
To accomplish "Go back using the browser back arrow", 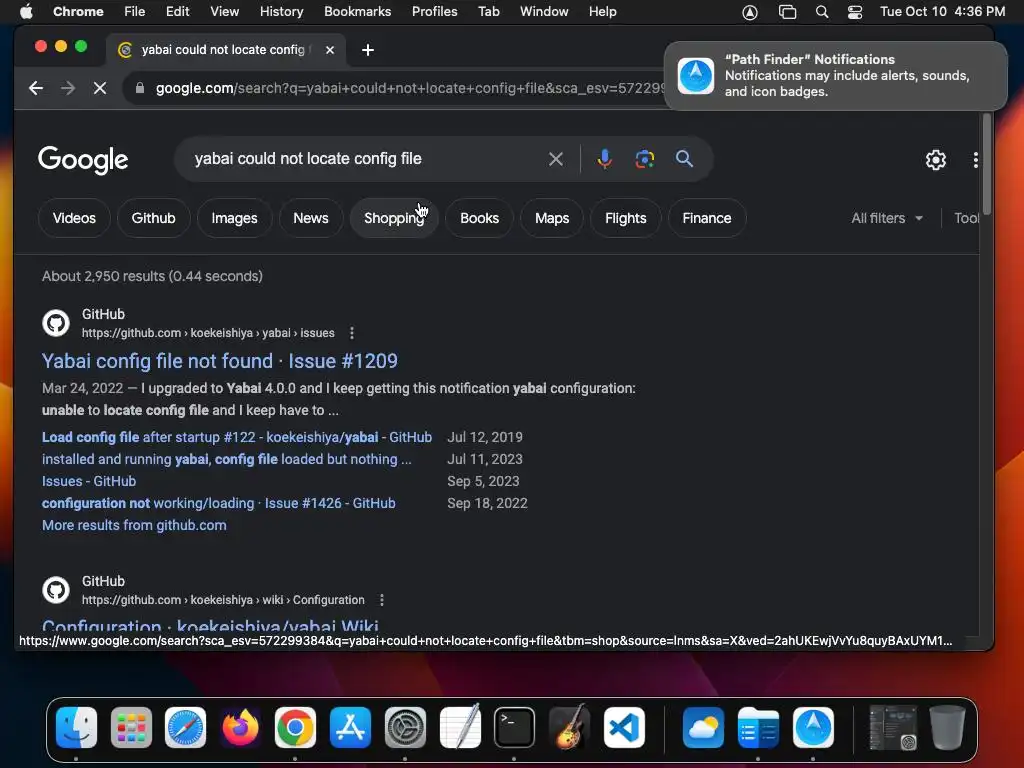I will 36,88.
